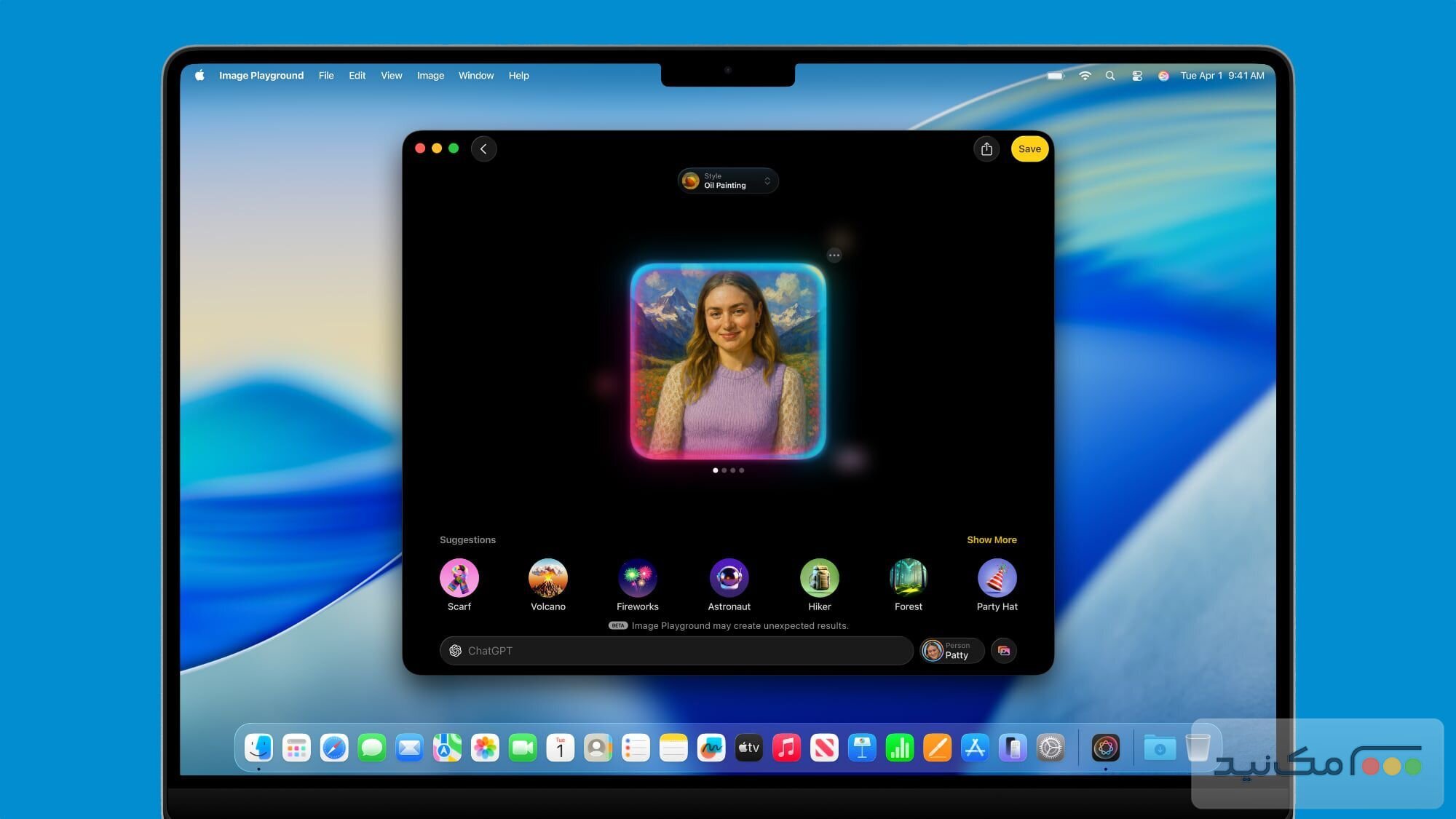Open the share sheet icon

[x=986, y=149]
